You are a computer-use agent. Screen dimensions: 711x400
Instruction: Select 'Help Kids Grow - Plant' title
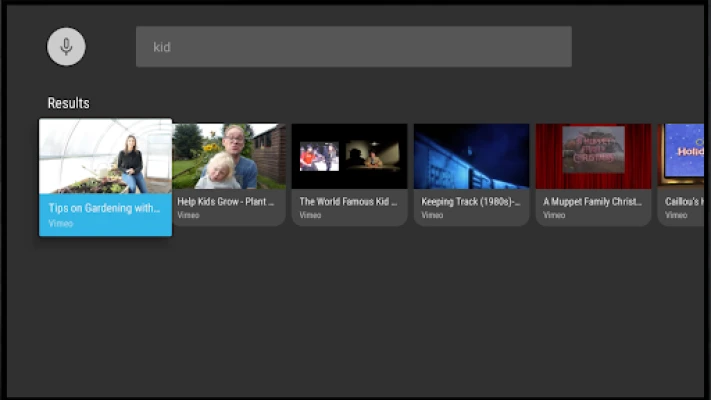226,201
